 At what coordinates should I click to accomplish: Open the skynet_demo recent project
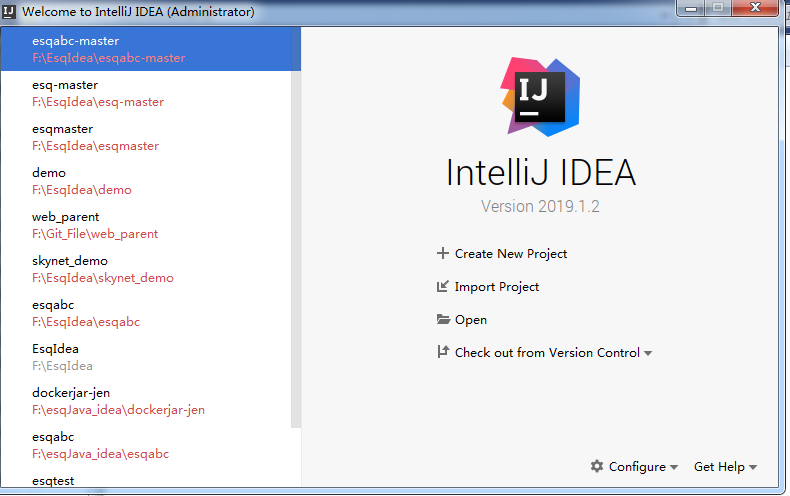tap(146, 269)
